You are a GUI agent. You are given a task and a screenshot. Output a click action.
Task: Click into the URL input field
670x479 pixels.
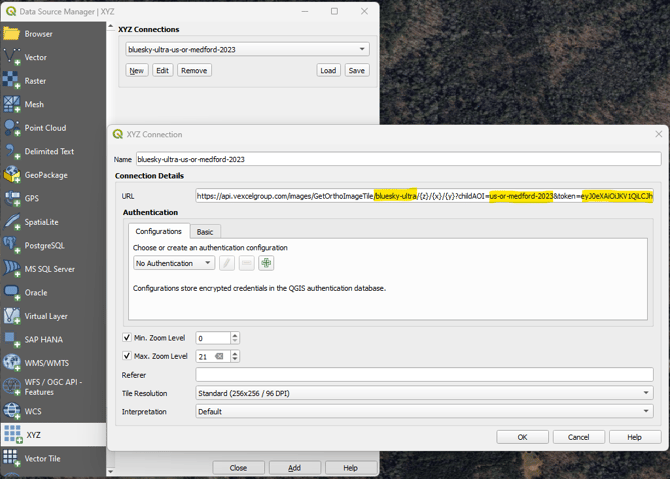pos(424,196)
